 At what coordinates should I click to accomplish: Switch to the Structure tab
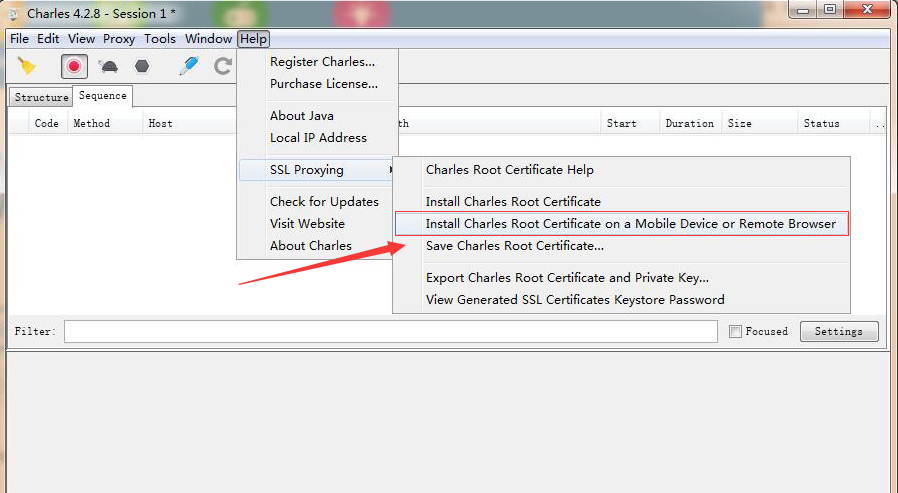(x=41, y=97)
